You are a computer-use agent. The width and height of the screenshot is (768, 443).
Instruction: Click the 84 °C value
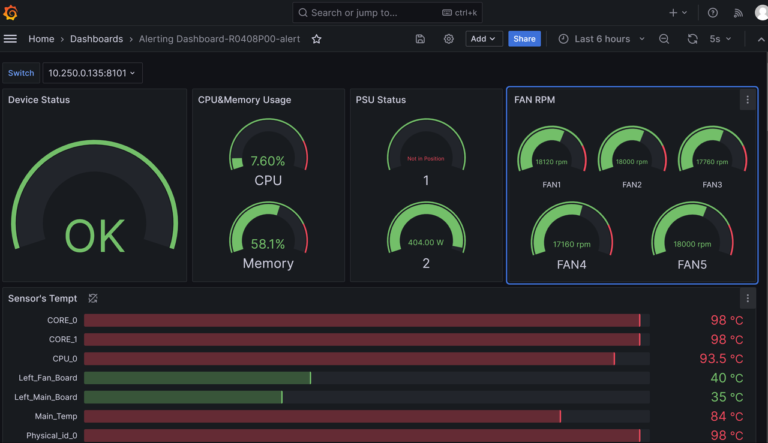click(x=727, y=417)
